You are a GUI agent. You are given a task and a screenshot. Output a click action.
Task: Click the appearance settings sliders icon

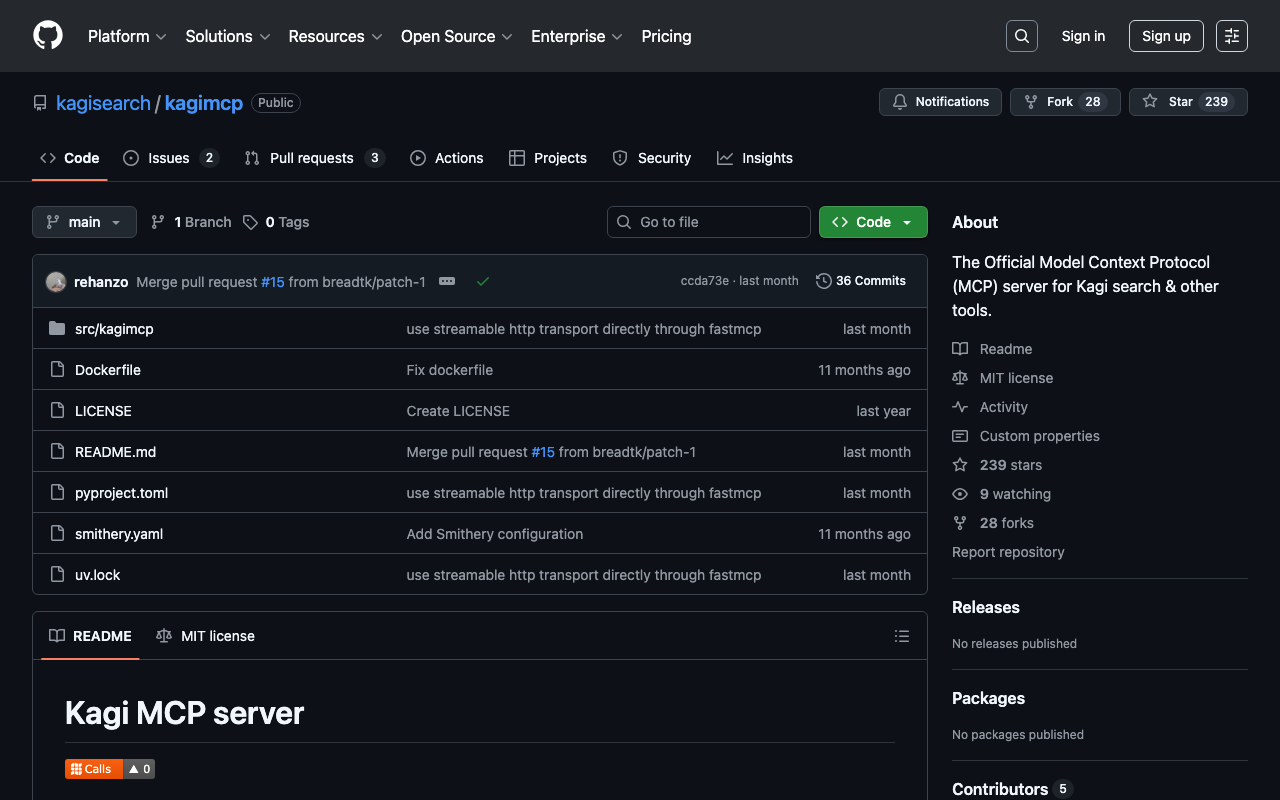[1231, 36]
